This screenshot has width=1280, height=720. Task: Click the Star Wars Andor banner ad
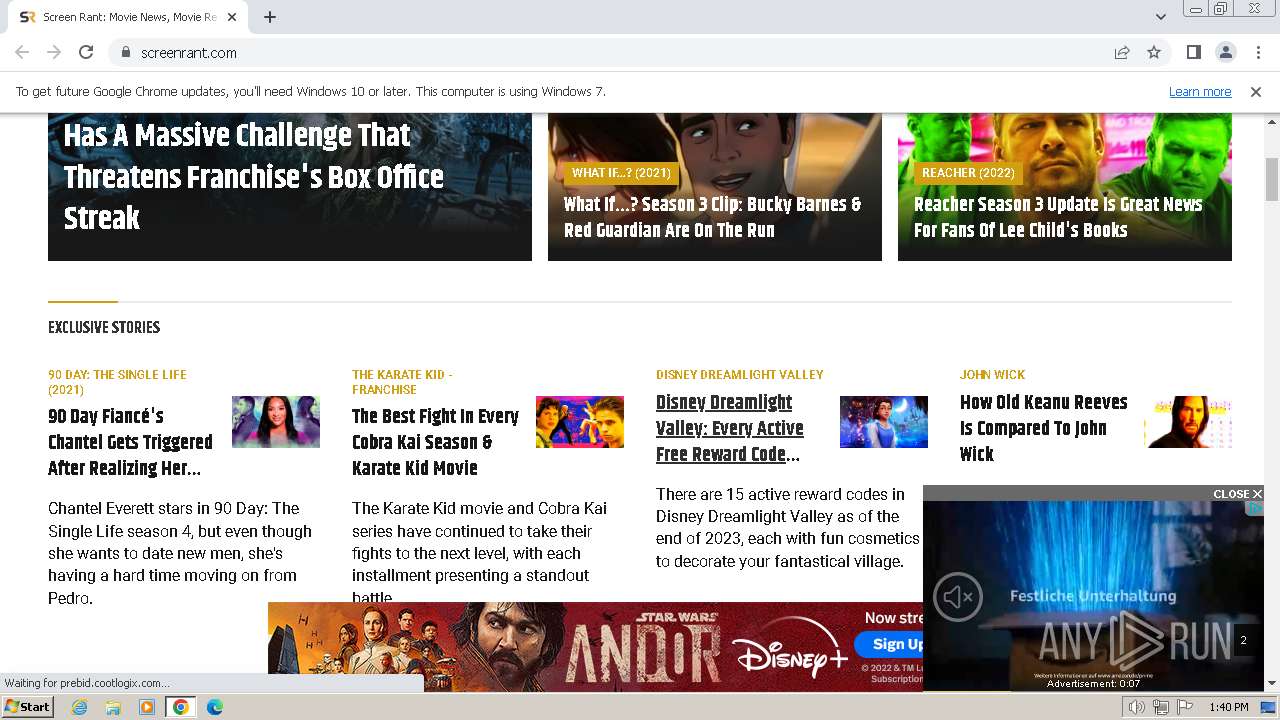(595, 646)
